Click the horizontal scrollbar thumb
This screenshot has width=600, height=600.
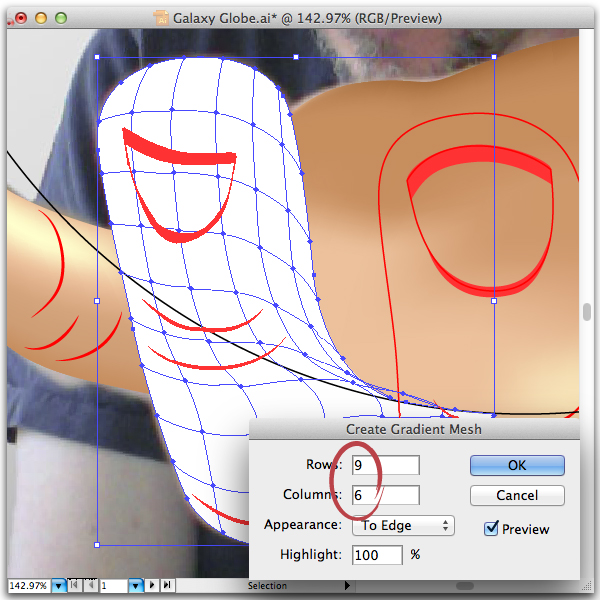click(465, 586)
